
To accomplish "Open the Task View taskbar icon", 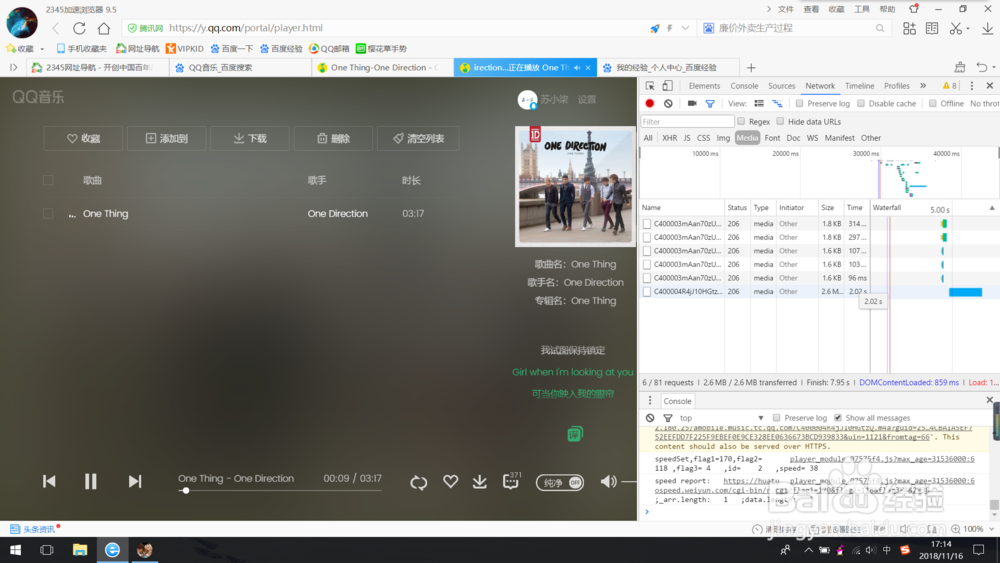I will 47,550.
